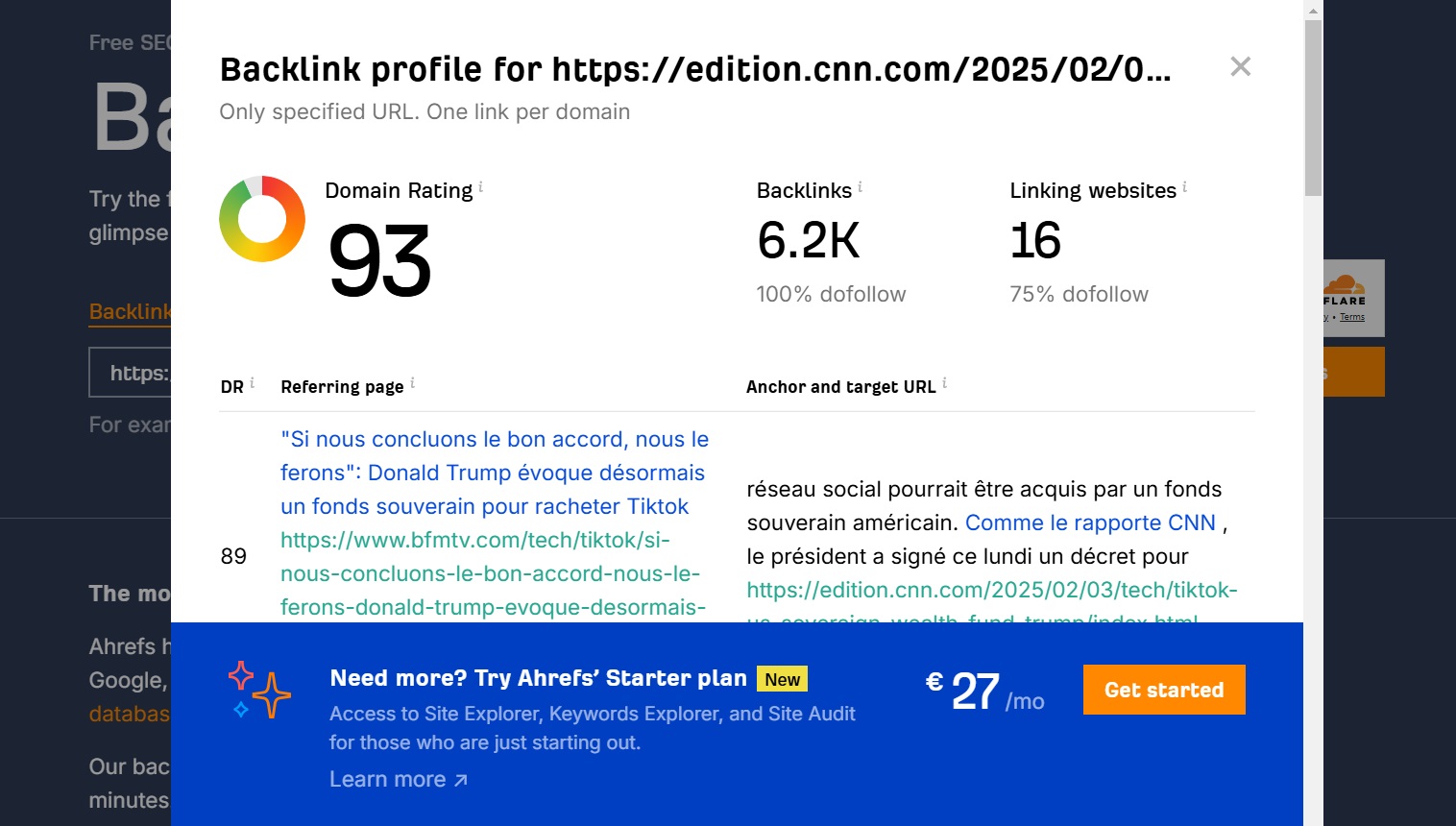Click the yellow New badge in the banner

point(782,679)
